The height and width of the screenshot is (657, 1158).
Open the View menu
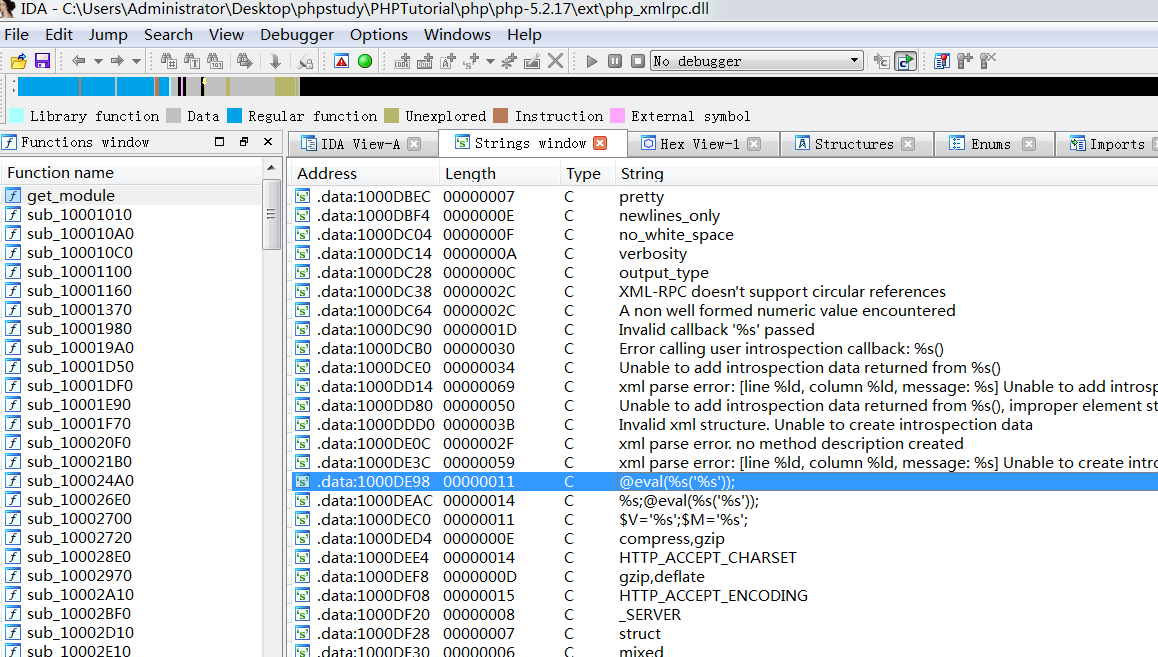click(226, 35)
